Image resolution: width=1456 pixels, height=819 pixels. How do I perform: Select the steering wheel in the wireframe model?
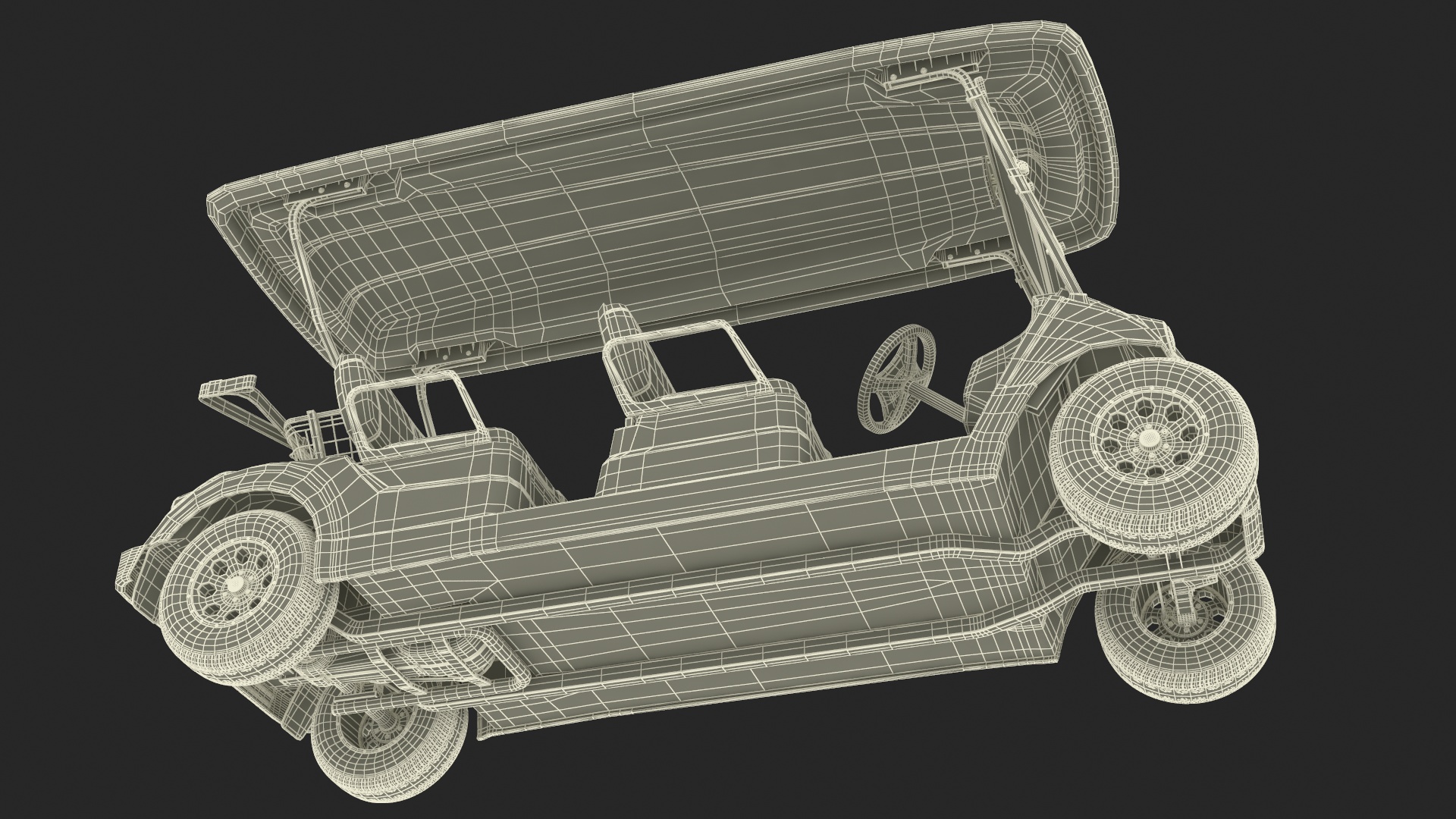tap(896, 378)
